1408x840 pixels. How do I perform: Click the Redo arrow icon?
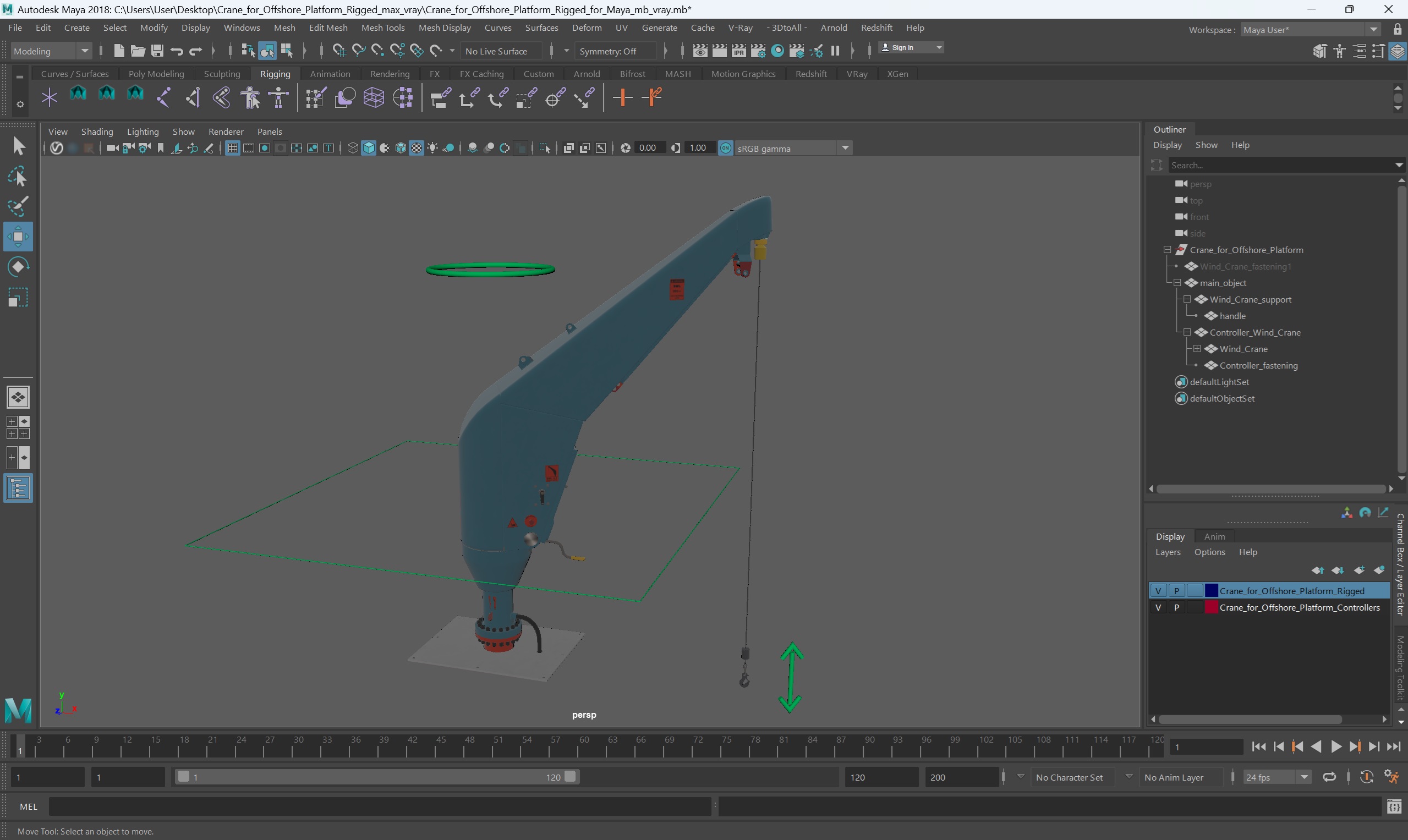tap(196, 51)
